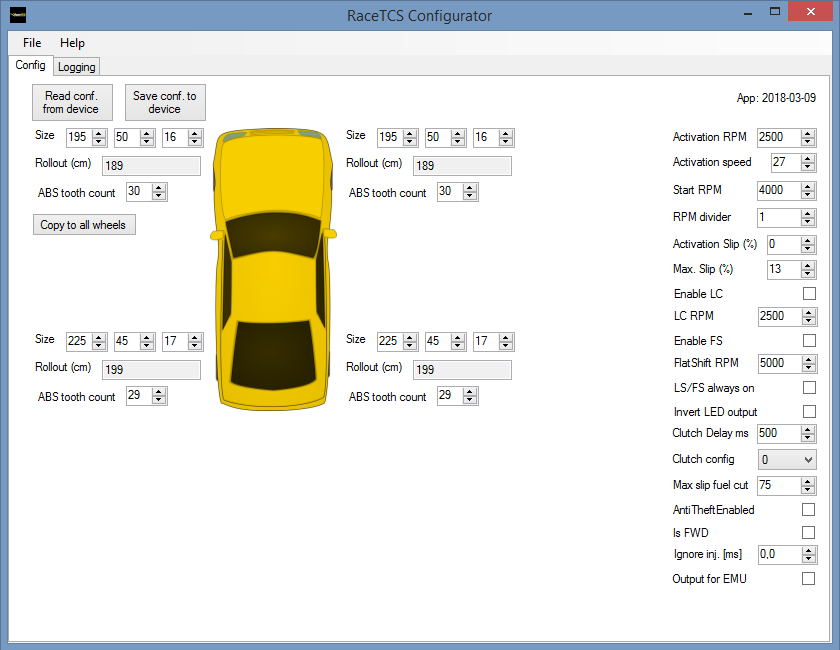Enable the Enable LC checkbox

809,294
